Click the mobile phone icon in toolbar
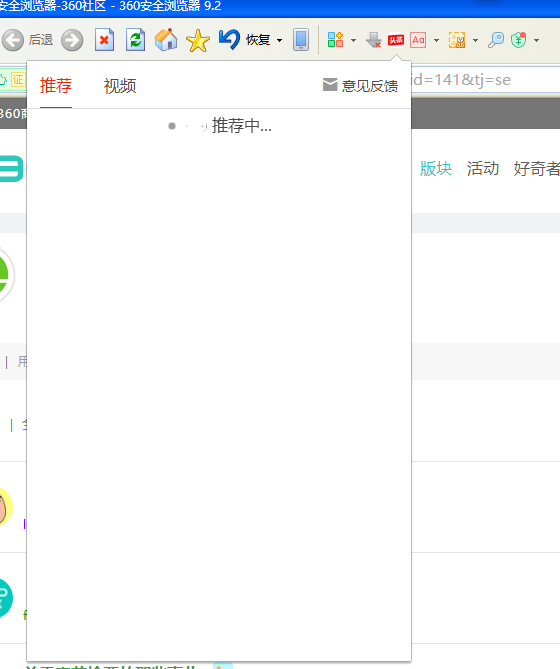 (x=301, y=40)
